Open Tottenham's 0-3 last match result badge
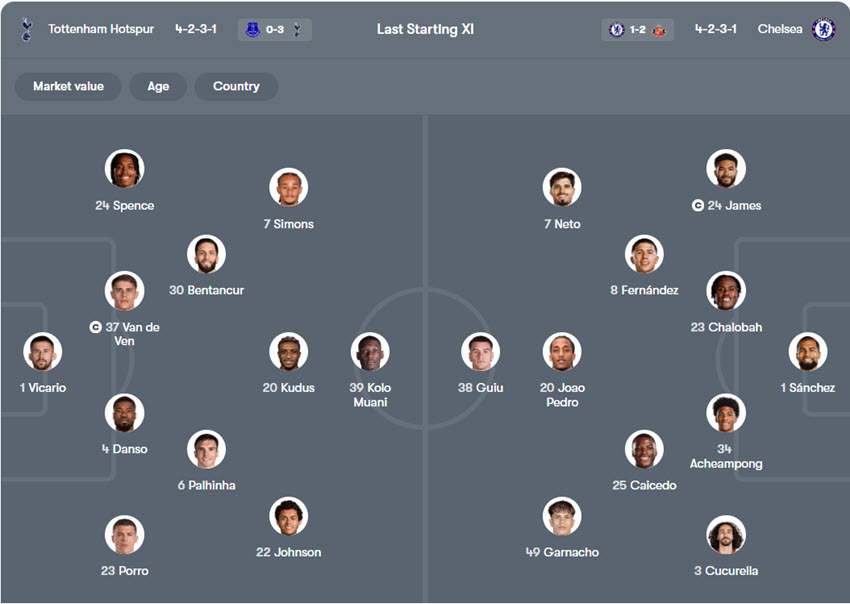This screenshot has height=604, width=850. (x=275, y=30)
